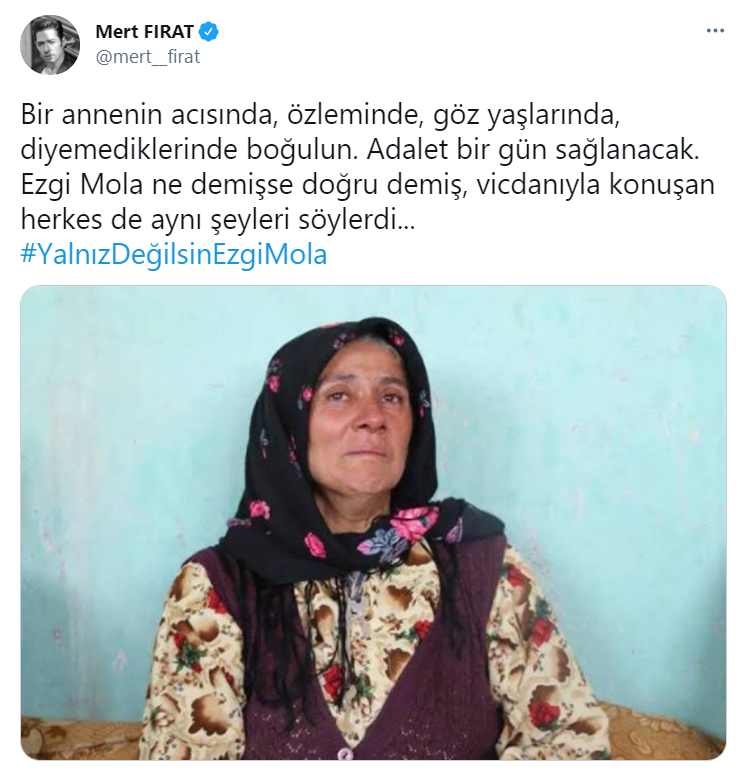The height and width of the screenshot is (774, 741).
Task: Click the tweet line starting "Bir annenin"
Action: point(320,116)
